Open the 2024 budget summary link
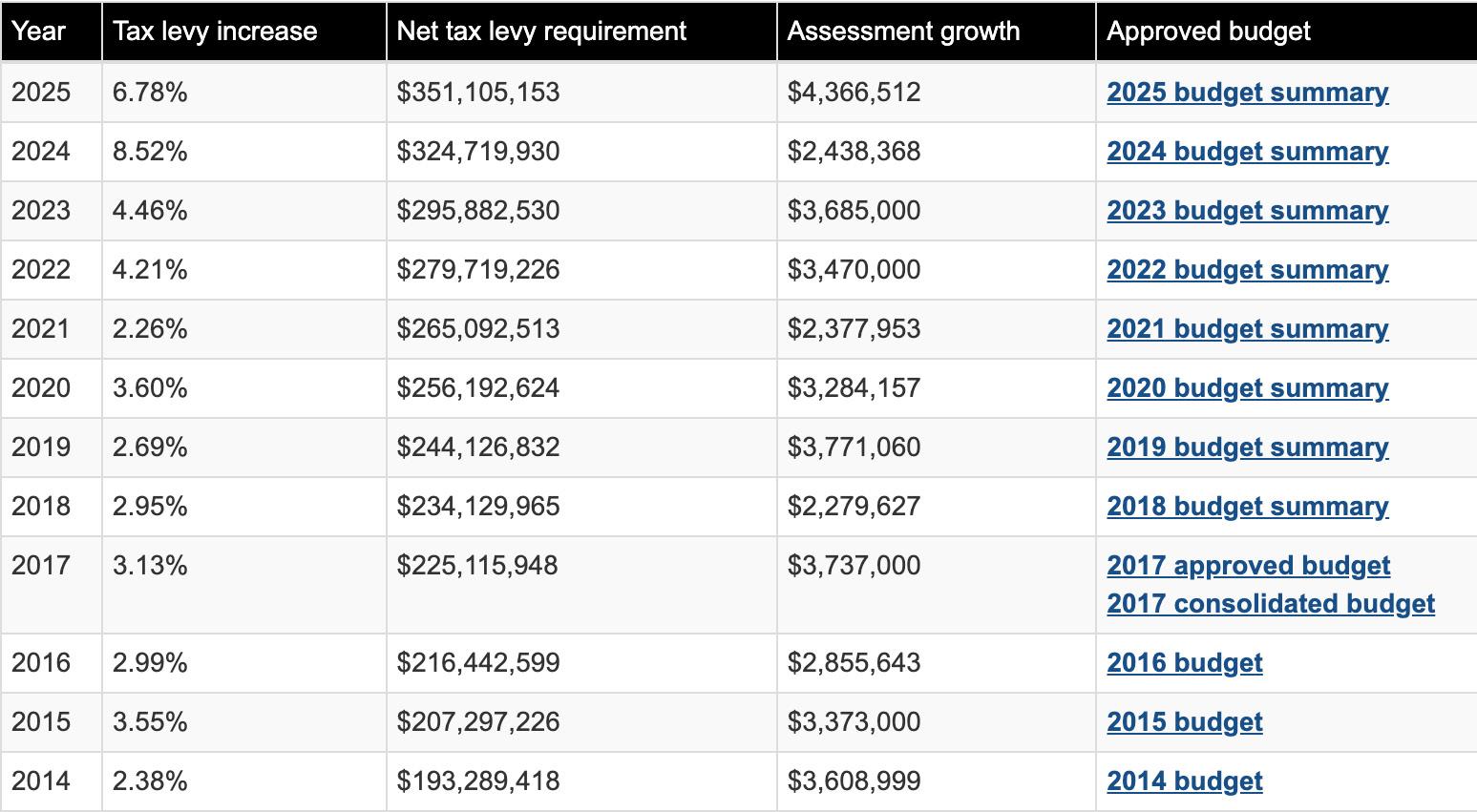This screenshot has width=1477, height=812. tap(1247, 152)
